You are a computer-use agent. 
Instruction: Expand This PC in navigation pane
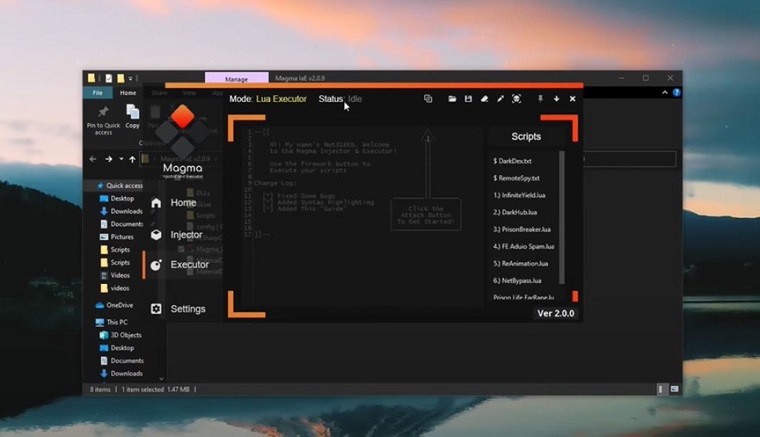(x=90, y=322)
